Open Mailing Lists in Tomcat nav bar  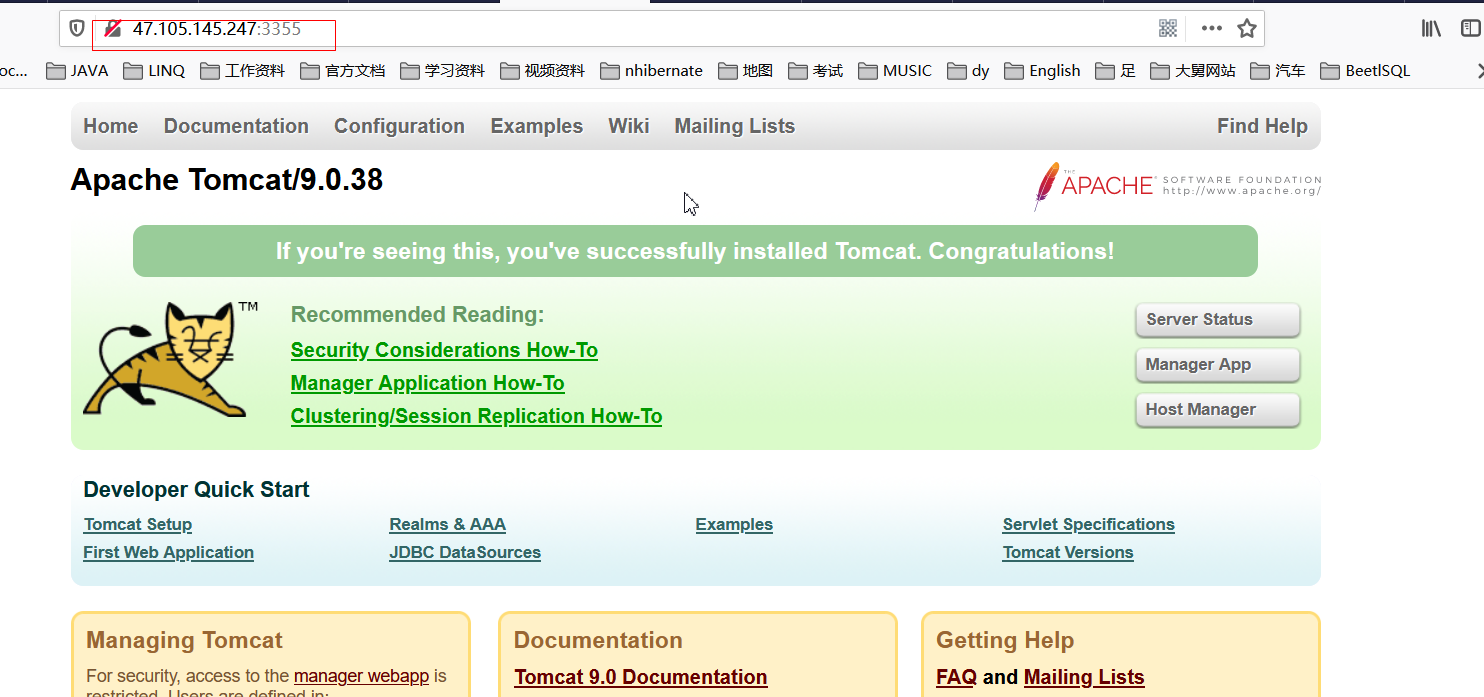click(735, 126)
